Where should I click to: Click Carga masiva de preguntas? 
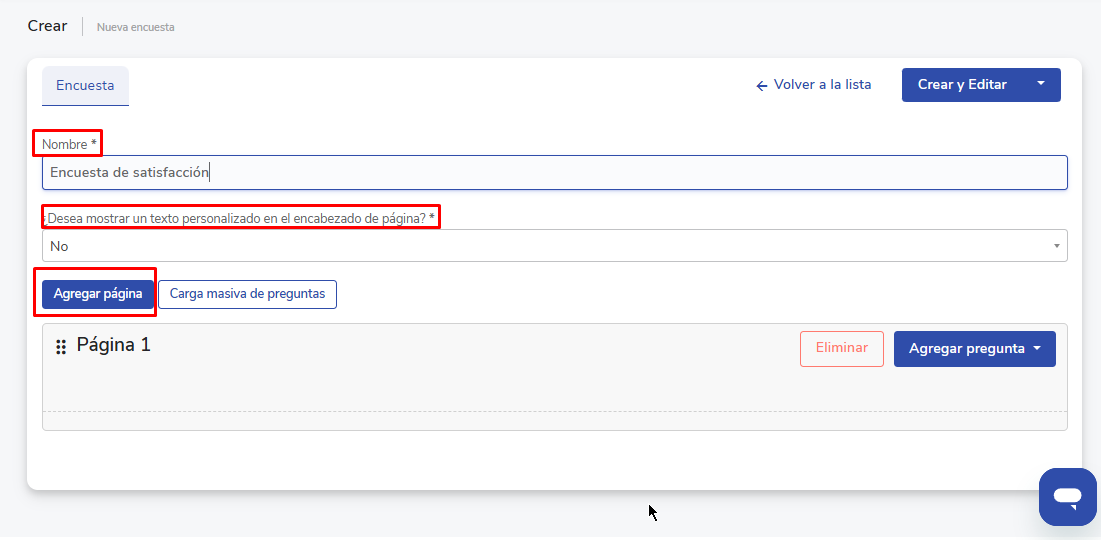(247, 294)
